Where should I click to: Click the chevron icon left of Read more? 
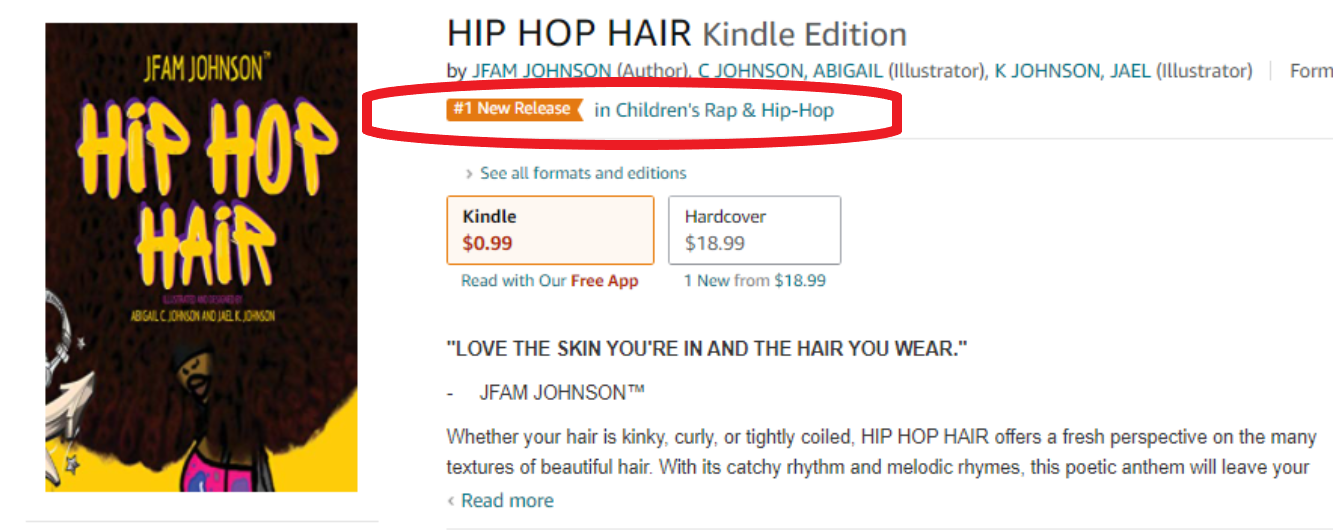coord(451,501)
